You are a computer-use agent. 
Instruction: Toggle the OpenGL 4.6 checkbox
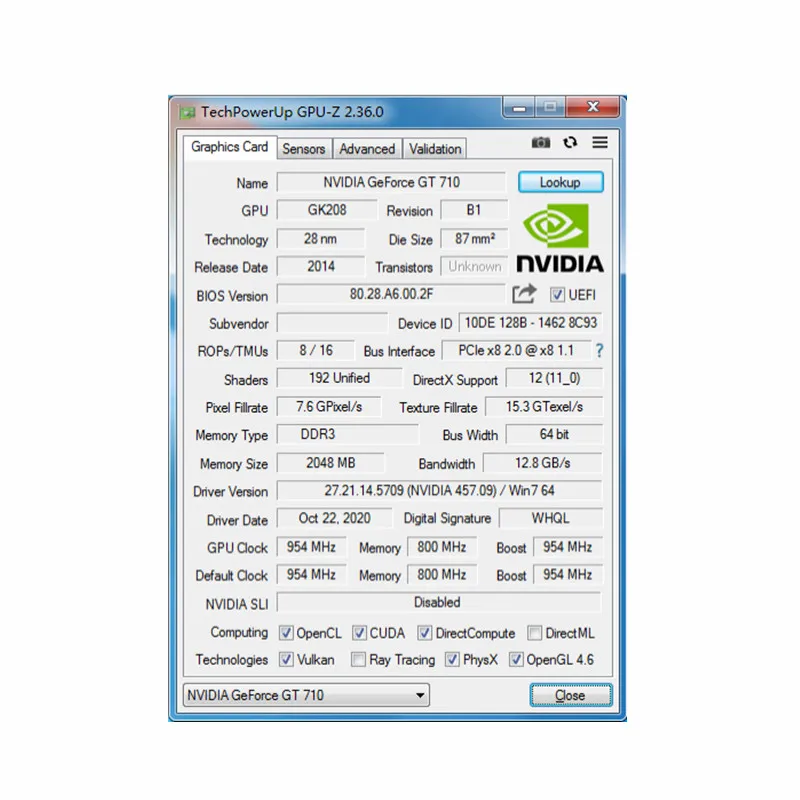click(516, 660)
